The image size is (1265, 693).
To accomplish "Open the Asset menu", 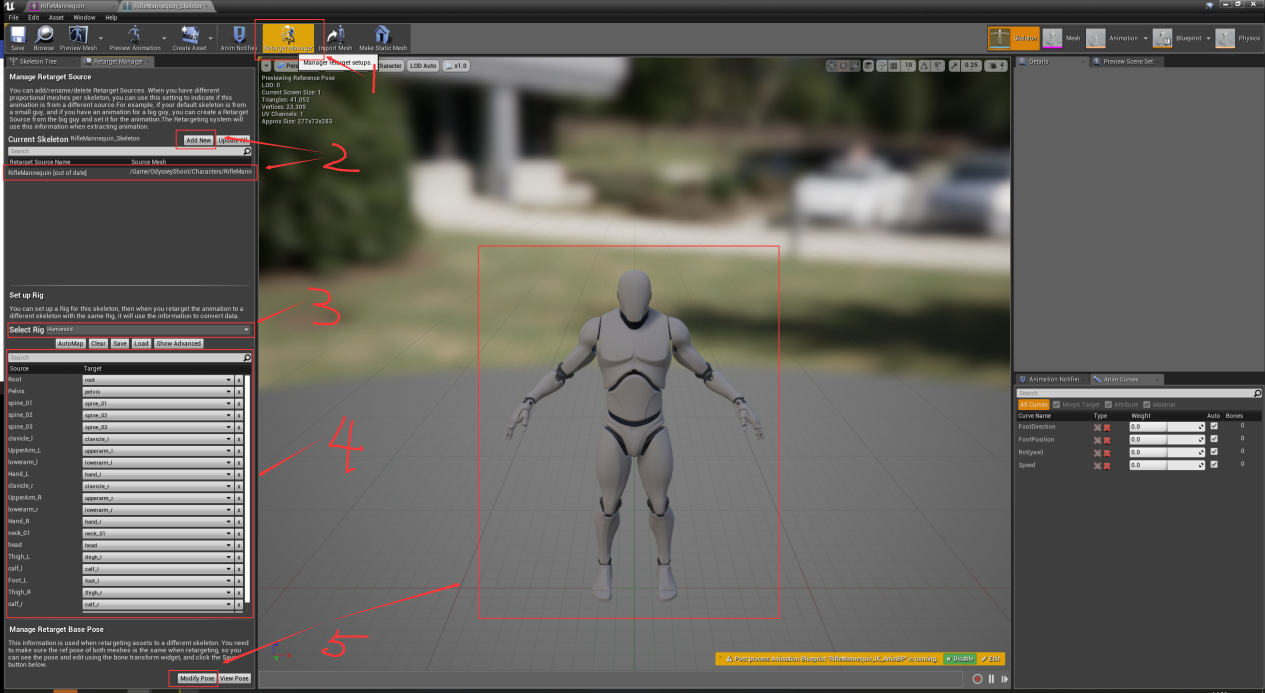I will point(56,17).
